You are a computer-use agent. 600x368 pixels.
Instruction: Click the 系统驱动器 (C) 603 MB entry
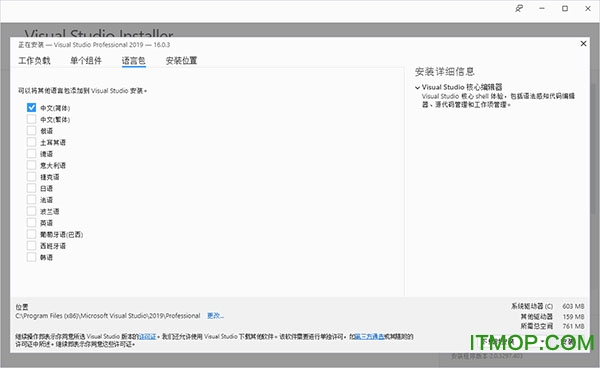[x=548, y=306]
